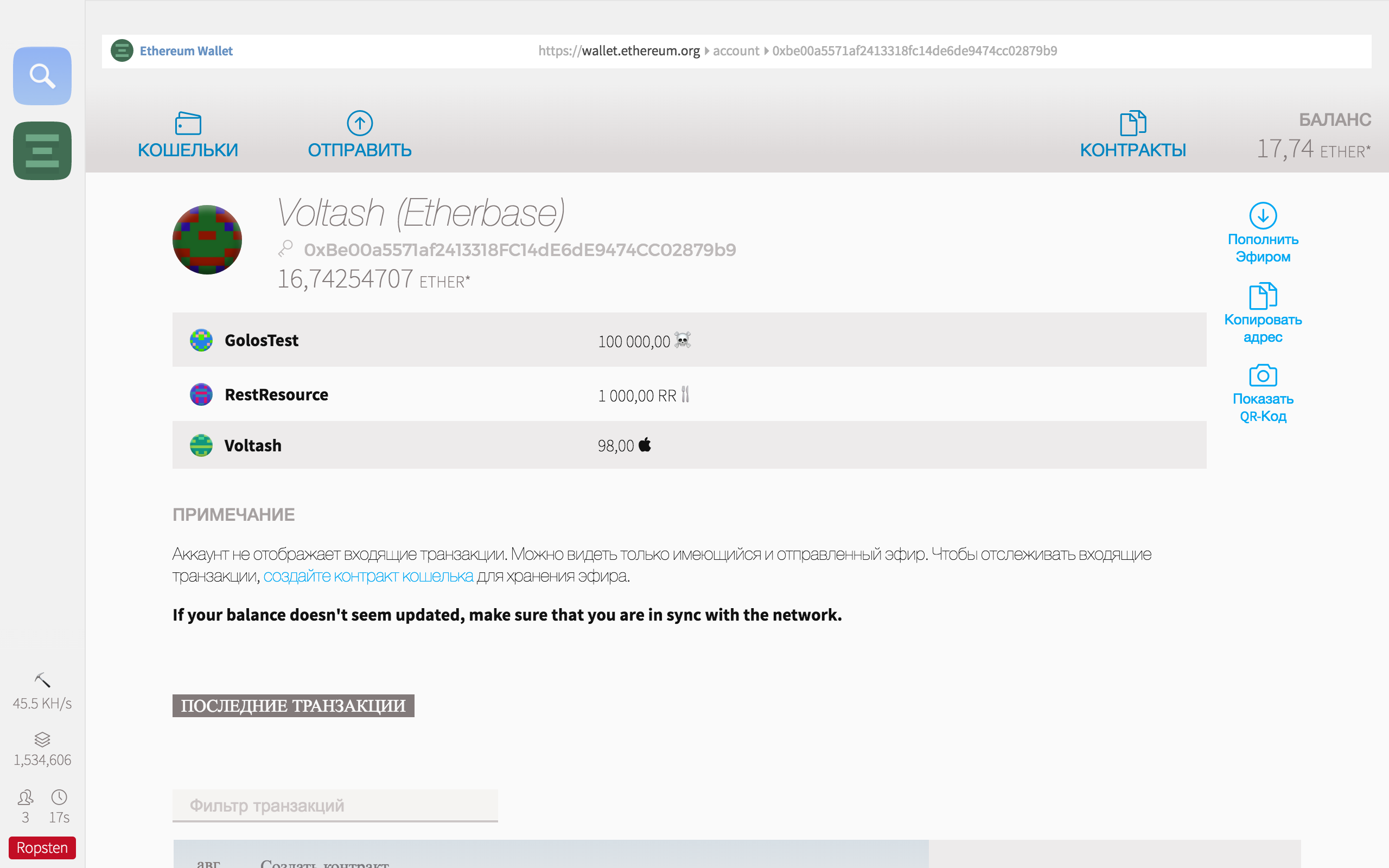Focus the Фильтр транзакций input field
Image resolution: width=1389 pixels, height=868 pixels.
coord(335,806)
